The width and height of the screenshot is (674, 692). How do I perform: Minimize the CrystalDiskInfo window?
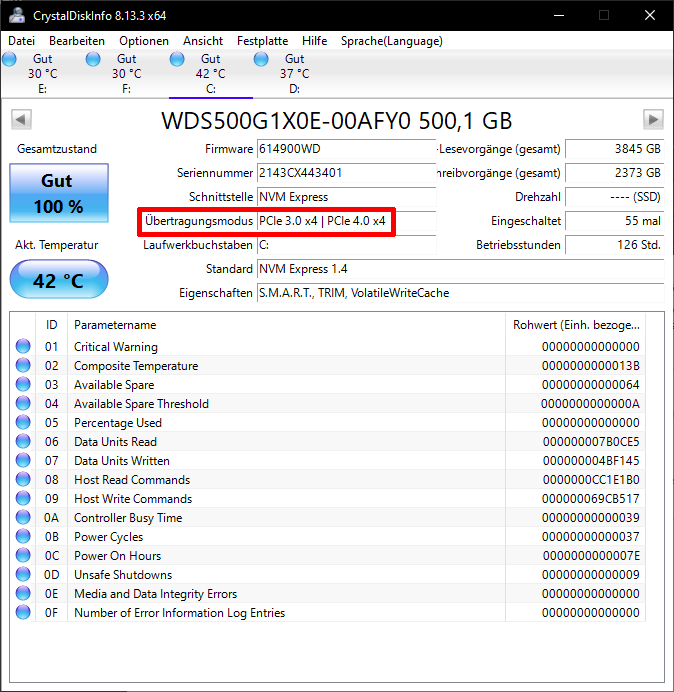pos(559,15)
